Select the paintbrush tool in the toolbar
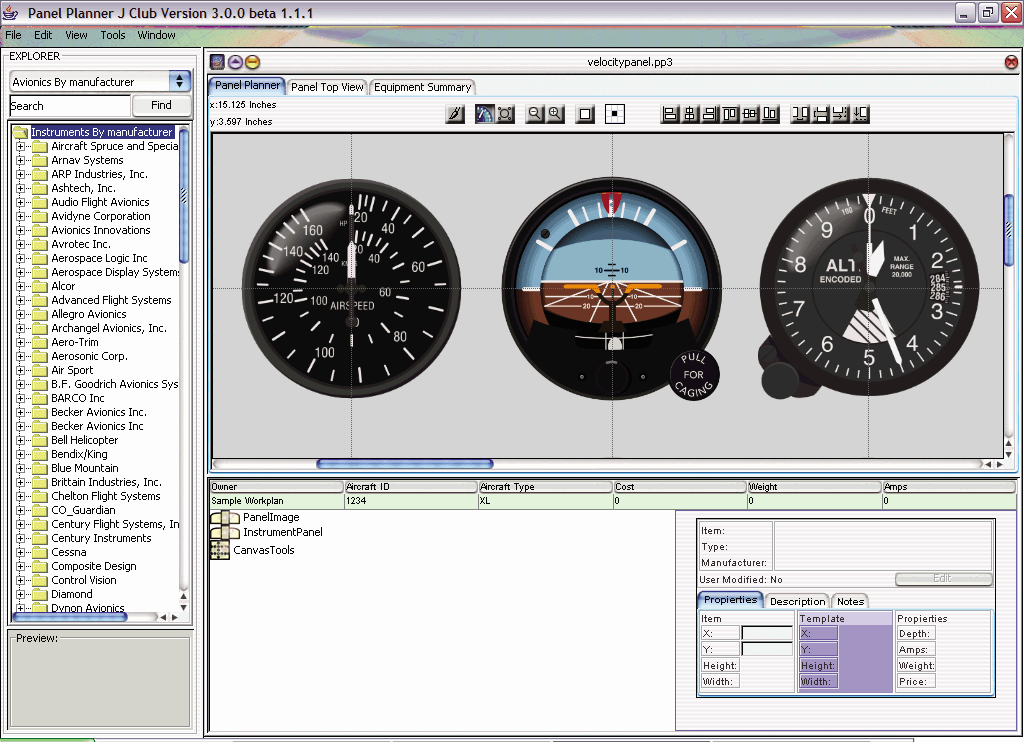The height and width of the screenshot is (742, 1024). [455, 114]
